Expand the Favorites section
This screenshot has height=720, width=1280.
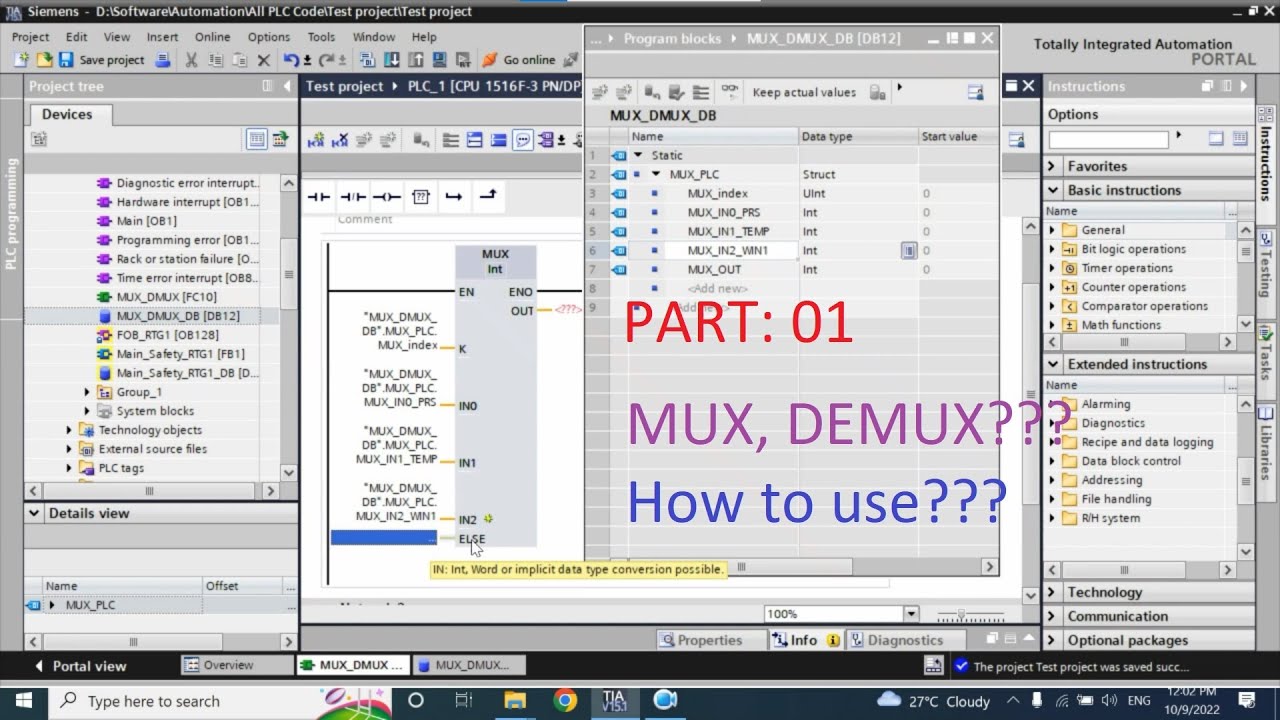click(x=1052, y=166)
